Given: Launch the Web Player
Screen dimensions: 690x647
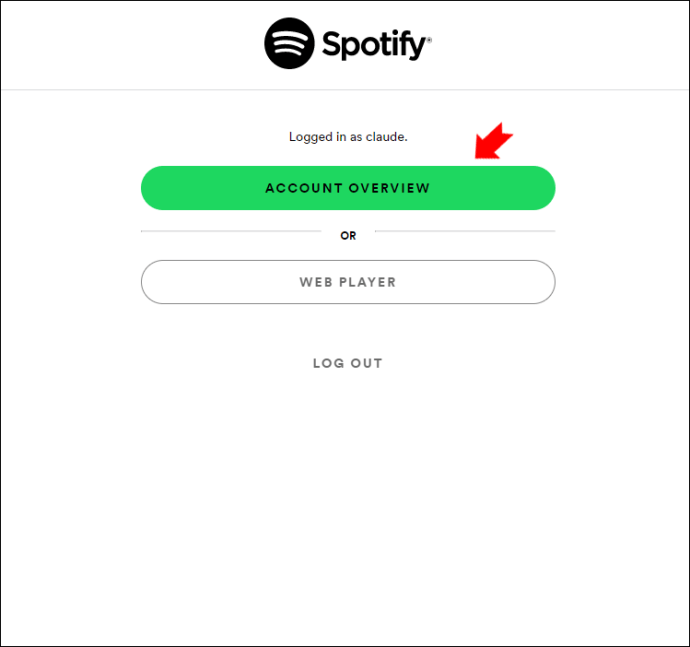Looking at the screenshot, I should click(348, 282).
